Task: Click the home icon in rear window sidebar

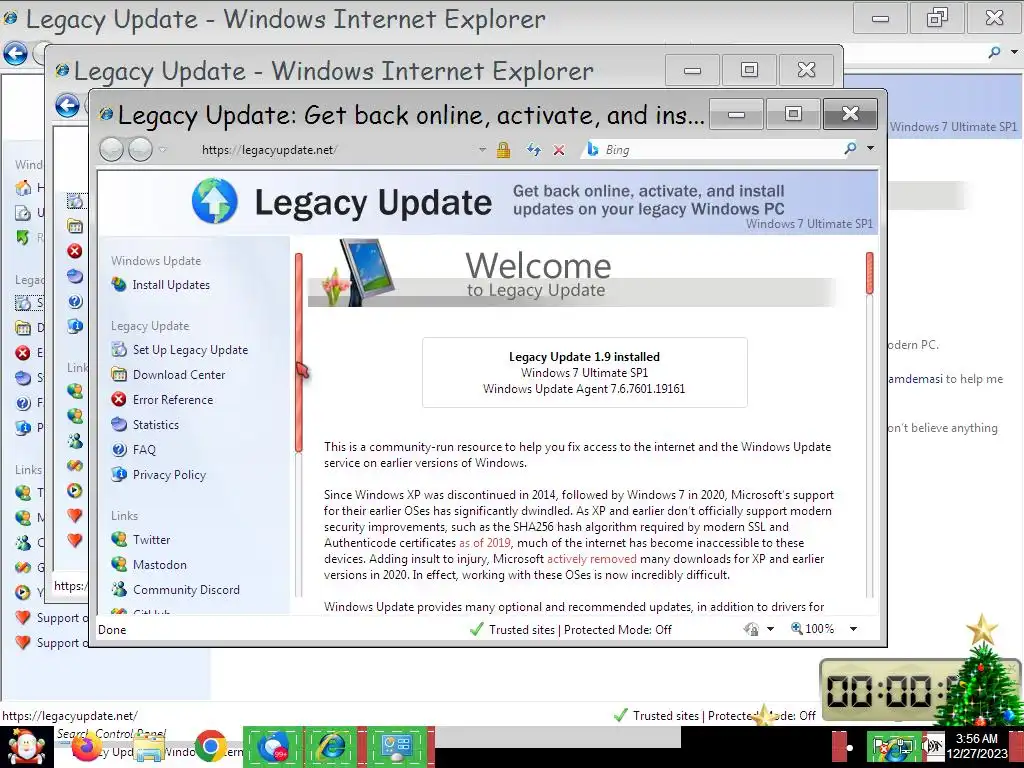Action: (x=23, y=188)
